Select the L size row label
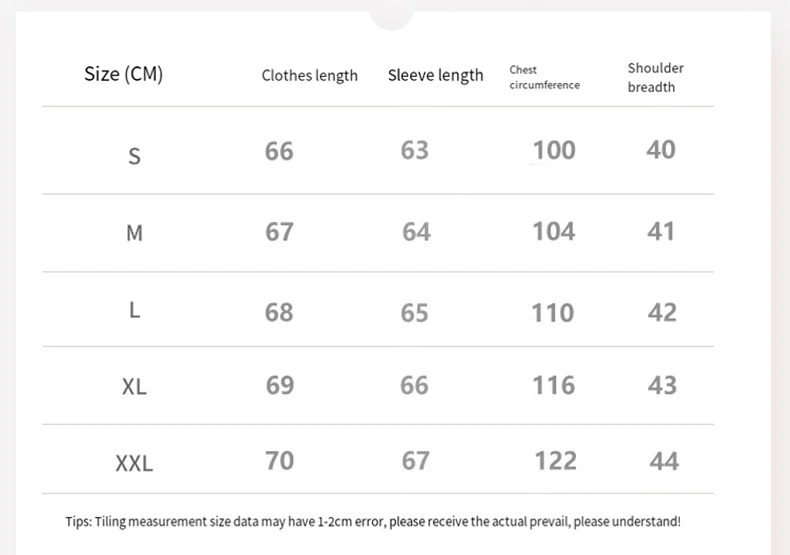This screenshot has width=790, height=555. click(134, 310)
